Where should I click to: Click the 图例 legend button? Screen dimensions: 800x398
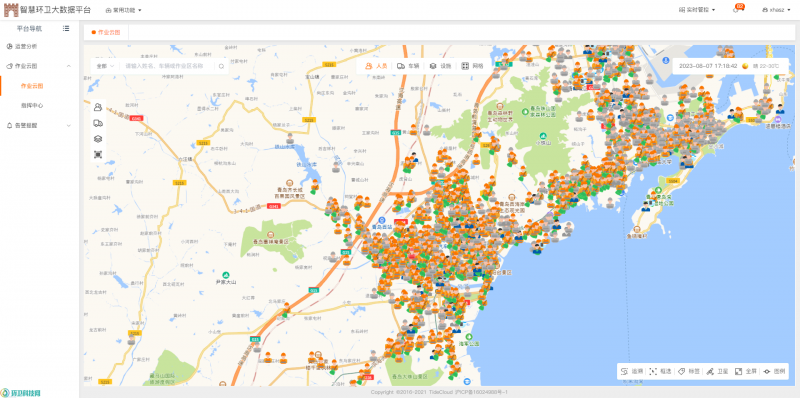[774, 371]
